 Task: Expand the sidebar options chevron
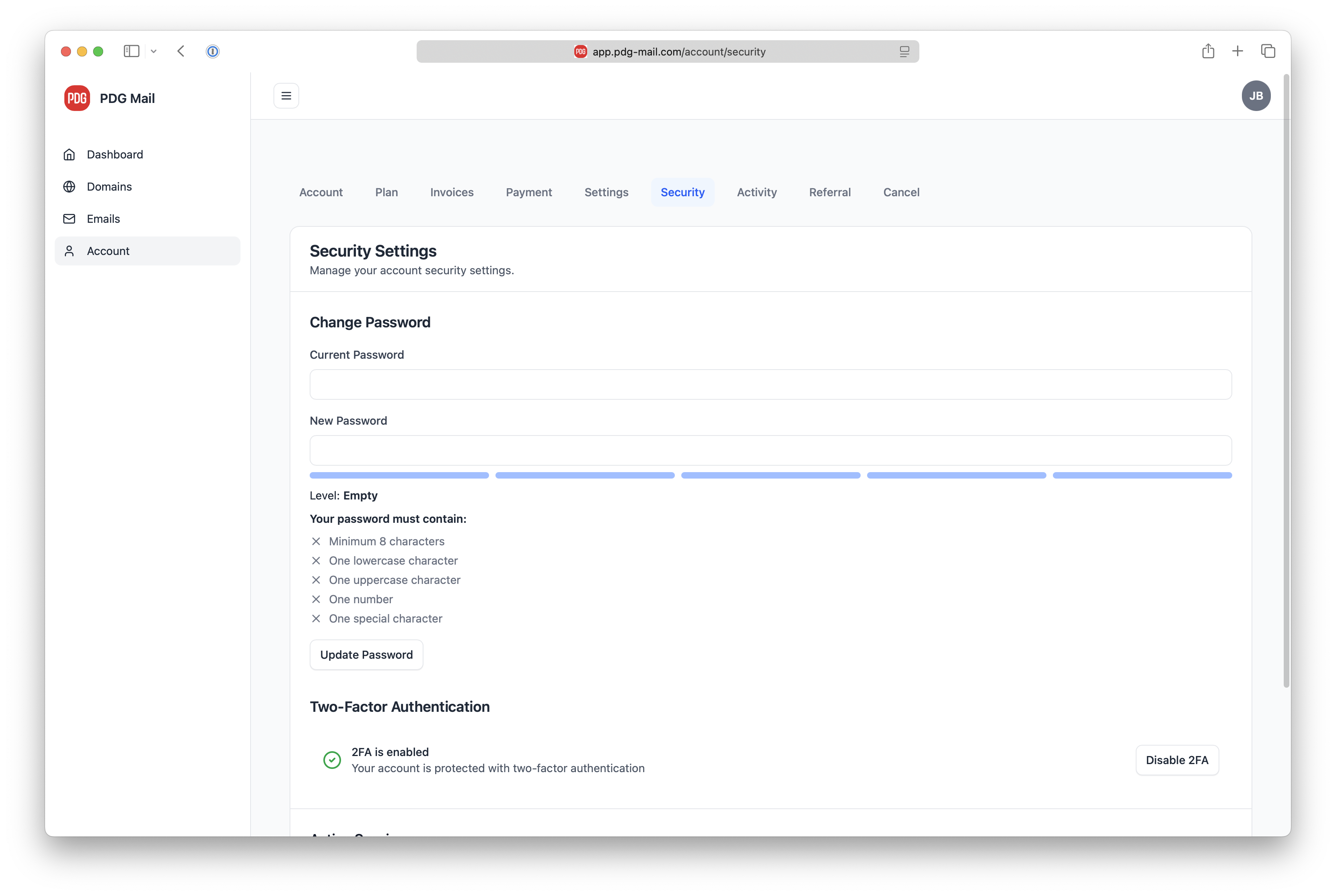pyautogui.click(x=153, y=51)
